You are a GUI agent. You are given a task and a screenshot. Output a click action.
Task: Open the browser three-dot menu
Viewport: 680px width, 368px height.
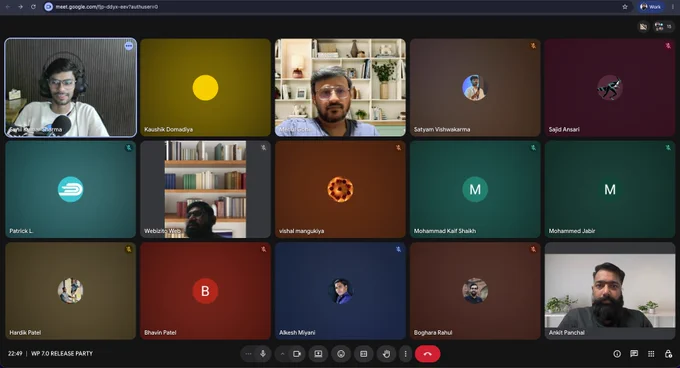pos(673,7)
